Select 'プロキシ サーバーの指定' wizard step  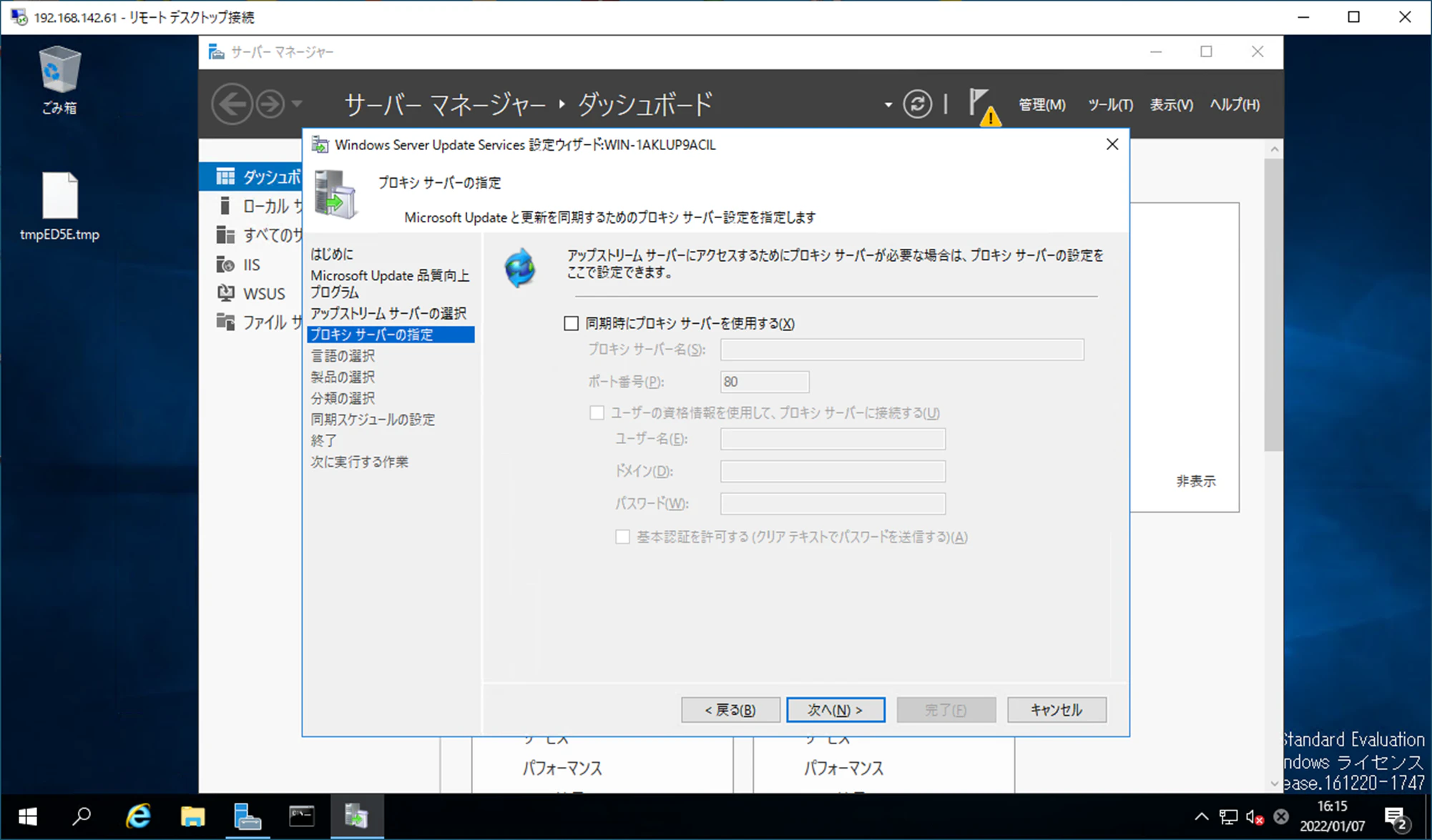point(391,335)
